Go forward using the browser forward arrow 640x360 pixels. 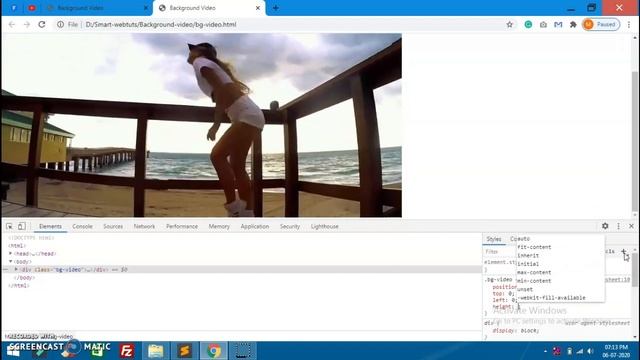click(x=27, y=24)
